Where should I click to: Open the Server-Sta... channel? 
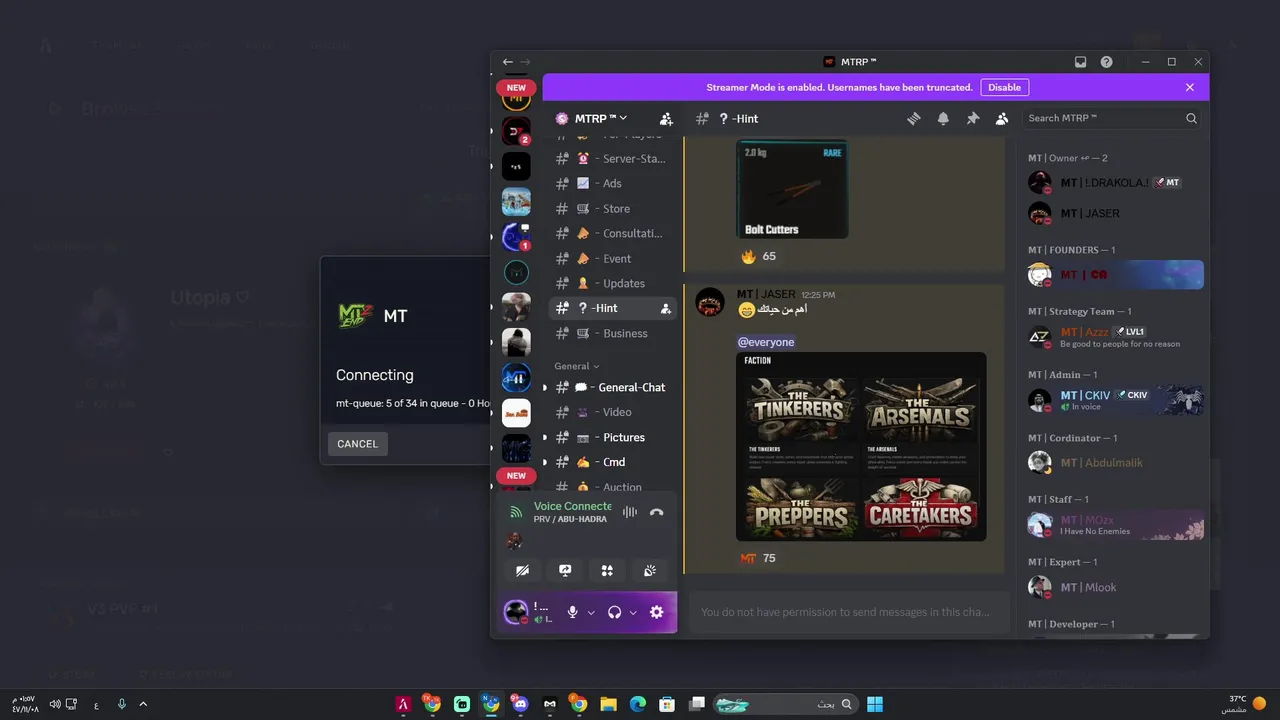[612, 158]
